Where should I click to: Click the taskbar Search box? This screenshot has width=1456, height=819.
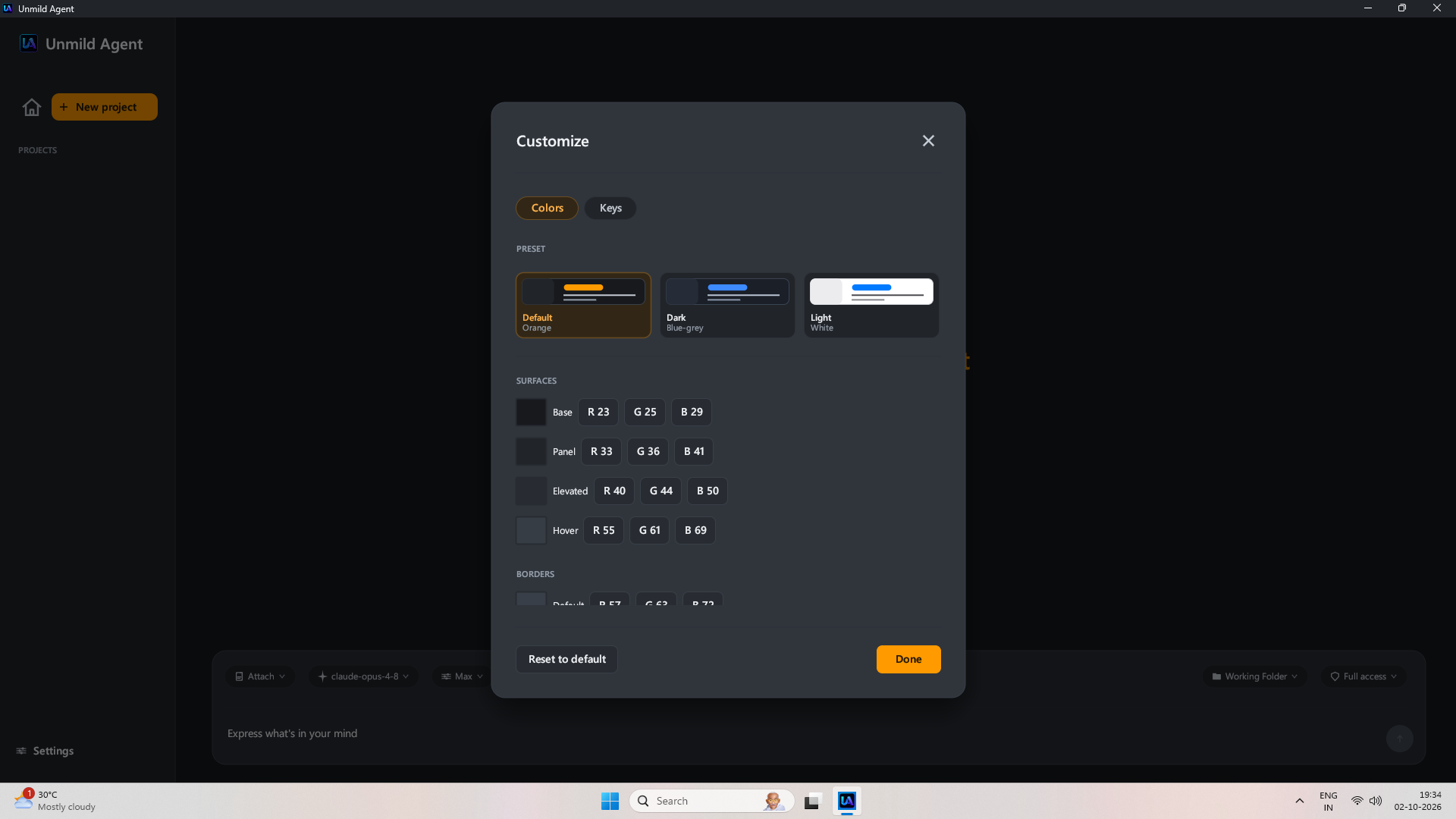[x=711, y=801]
